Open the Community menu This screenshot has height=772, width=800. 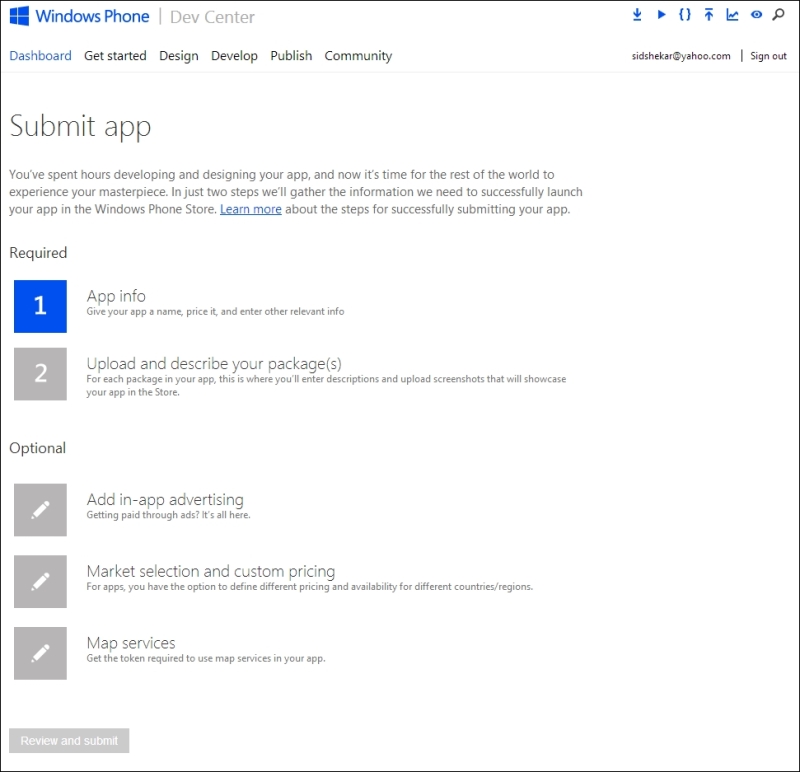pos(358,56)
